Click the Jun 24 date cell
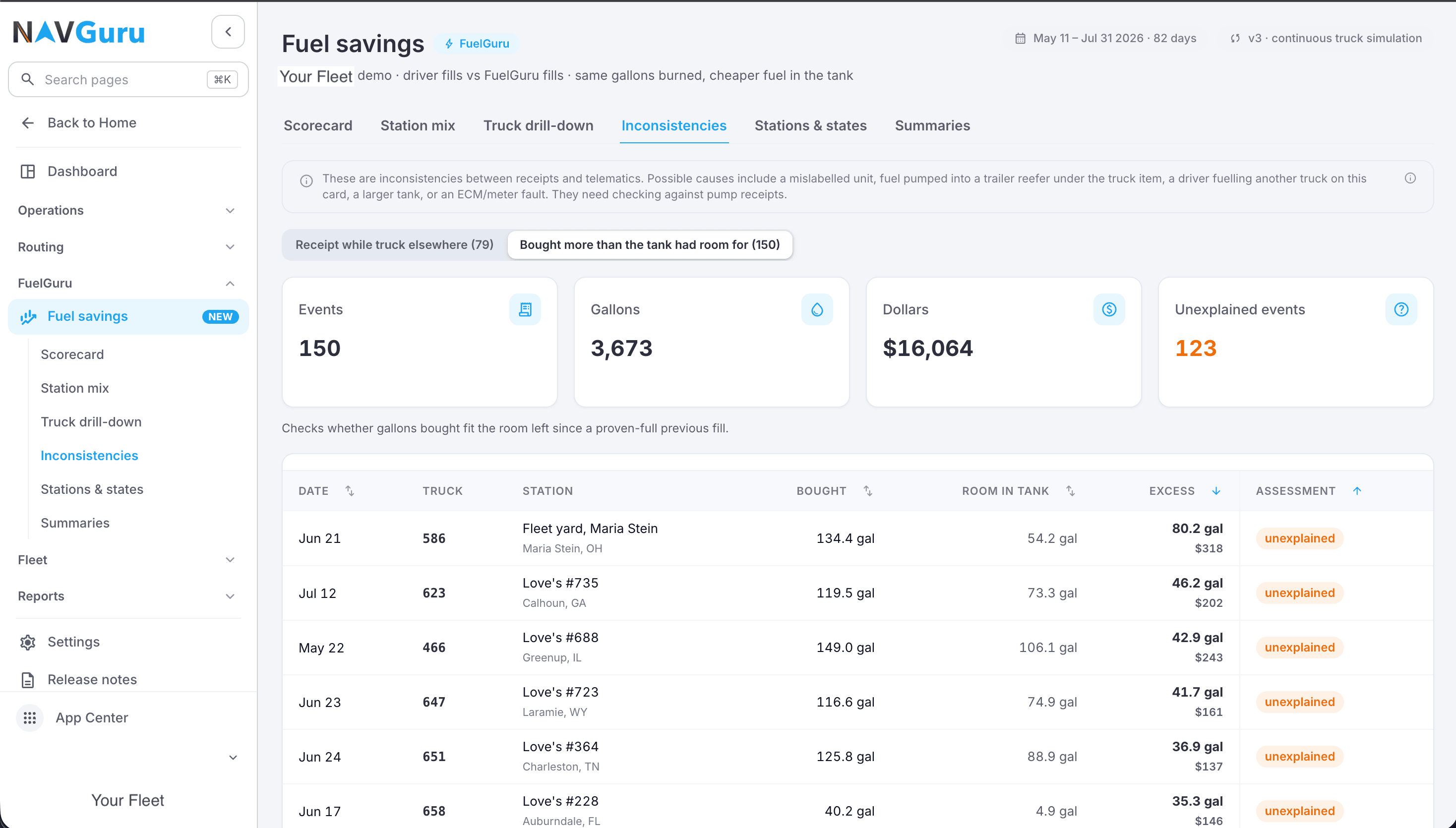Image resolution: width=1456 pixels, height=828 pixels. point(320,757)
